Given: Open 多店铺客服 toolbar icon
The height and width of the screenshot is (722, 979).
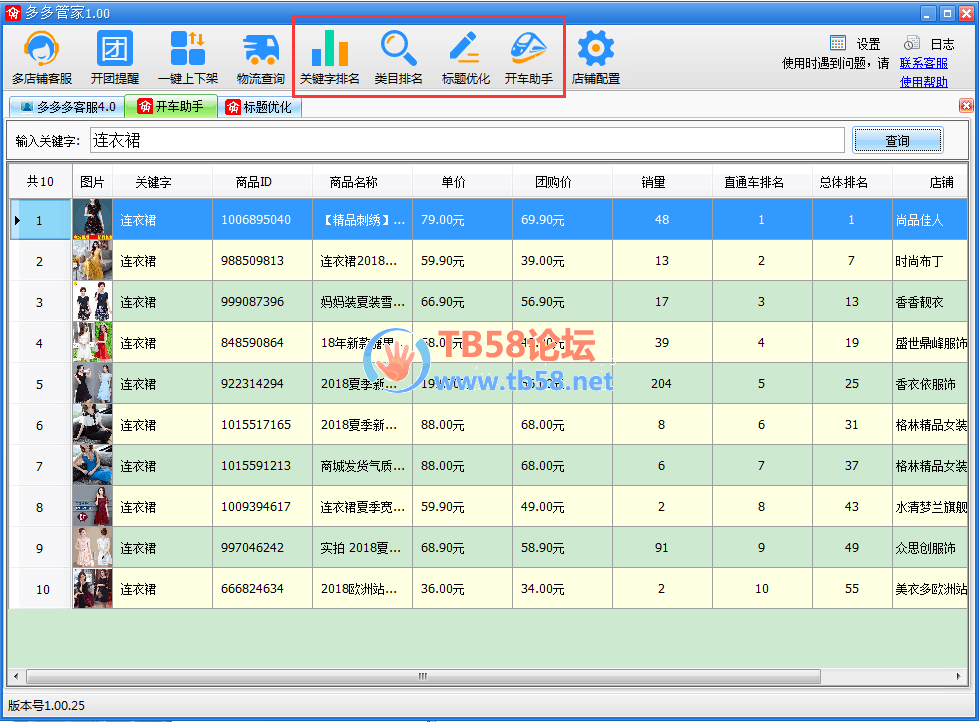Looking at the screenshot, I should [42, 57].
